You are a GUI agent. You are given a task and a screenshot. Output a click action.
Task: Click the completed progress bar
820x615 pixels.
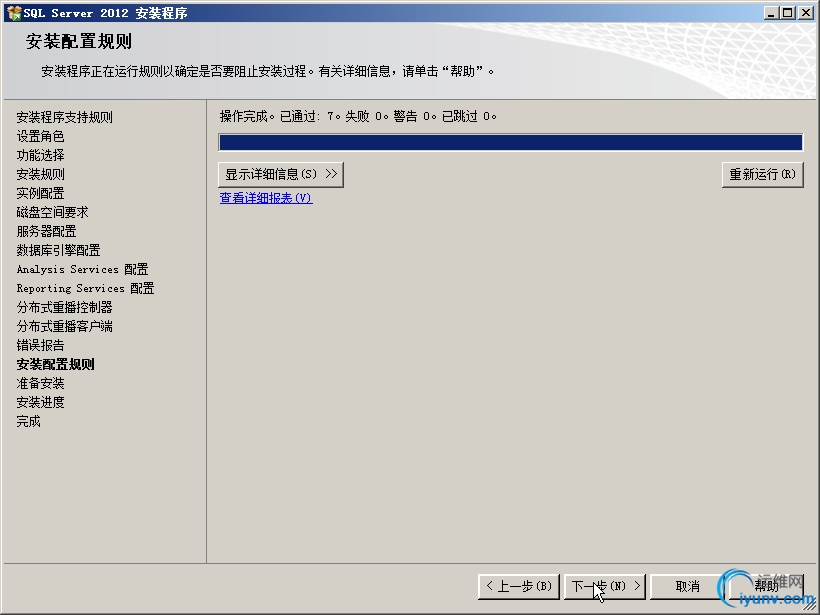[510, 142]
